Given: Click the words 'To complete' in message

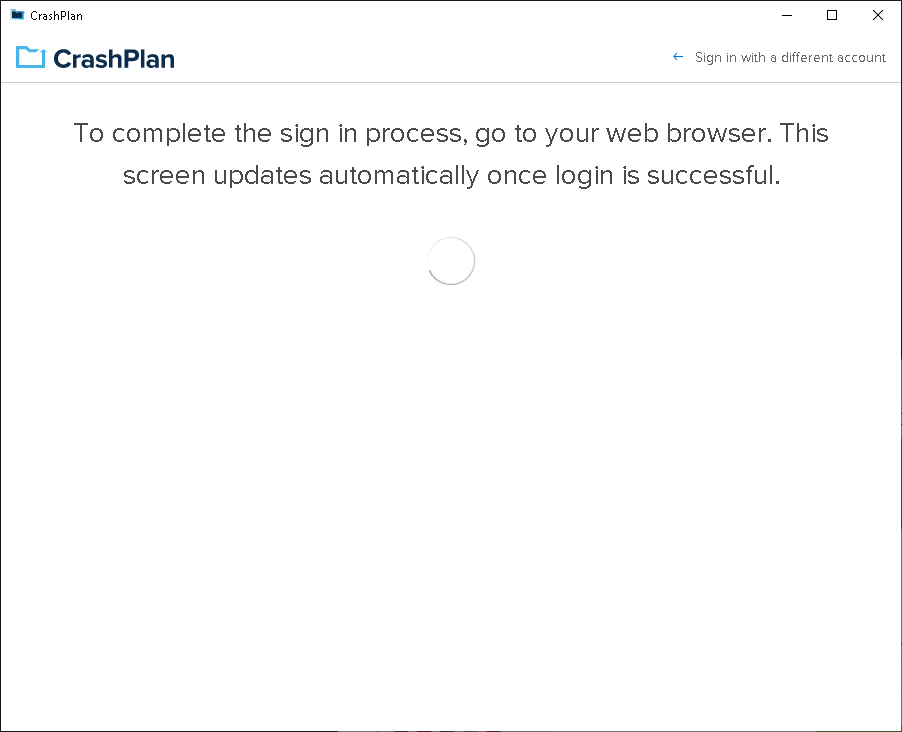Looking at the screenshot, I should tap(150, 134).
